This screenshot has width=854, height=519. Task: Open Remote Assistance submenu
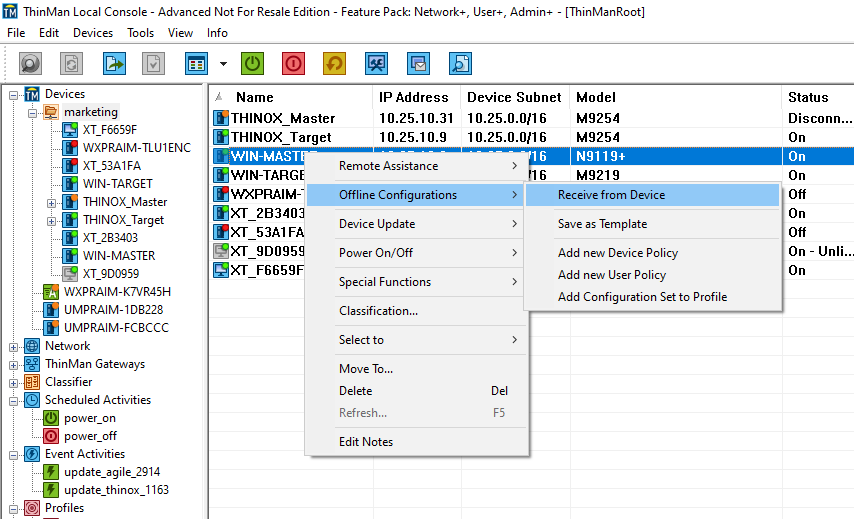tap(417, 166)
